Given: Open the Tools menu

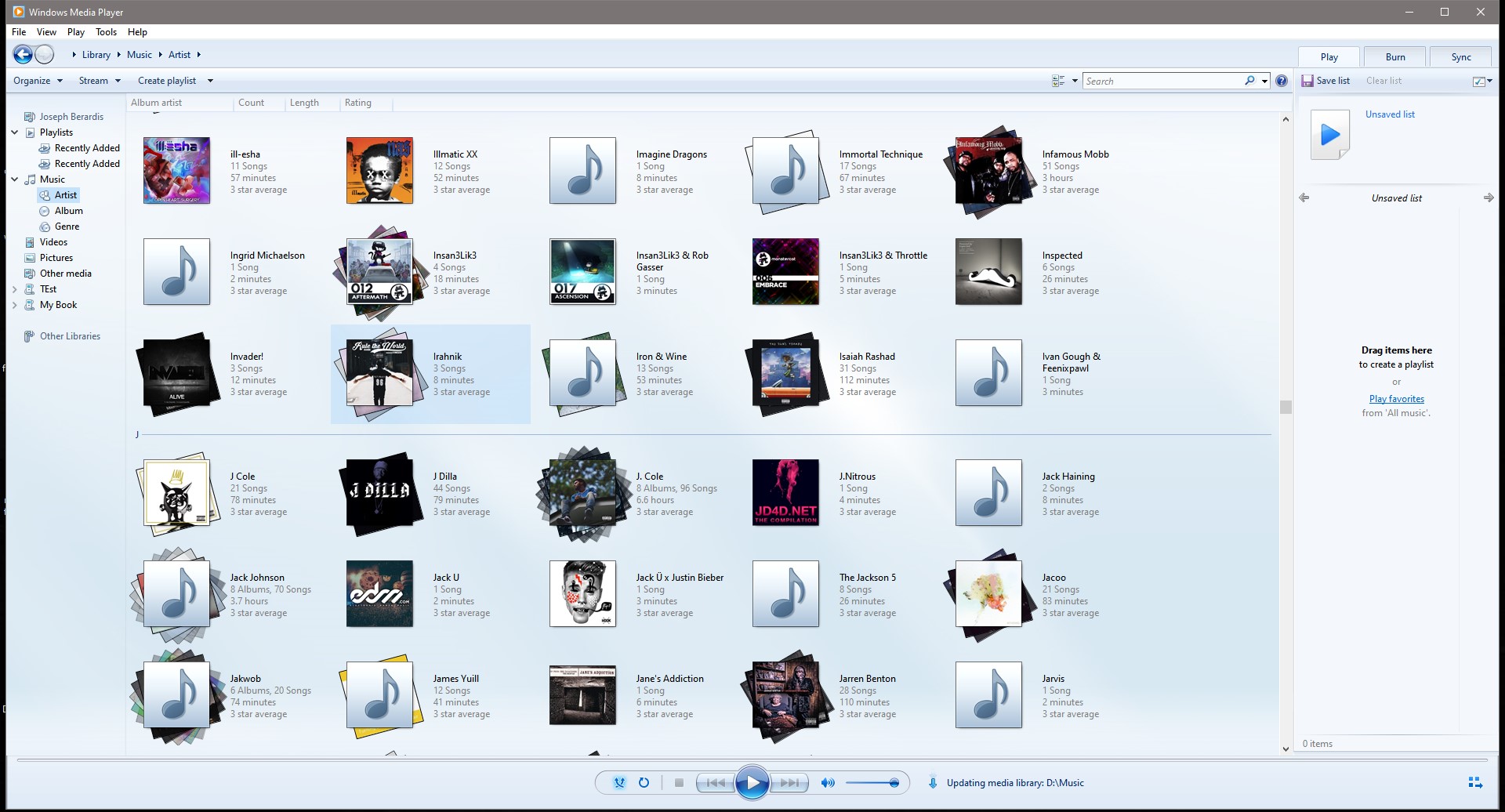Looking at the screenshot, I should (106, 32).
